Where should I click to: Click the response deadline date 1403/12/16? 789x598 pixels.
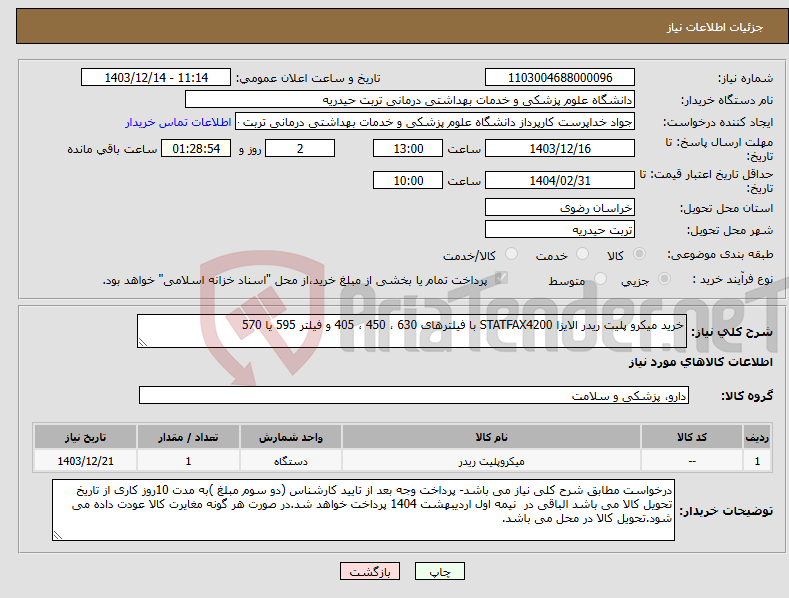pos(560,148)
